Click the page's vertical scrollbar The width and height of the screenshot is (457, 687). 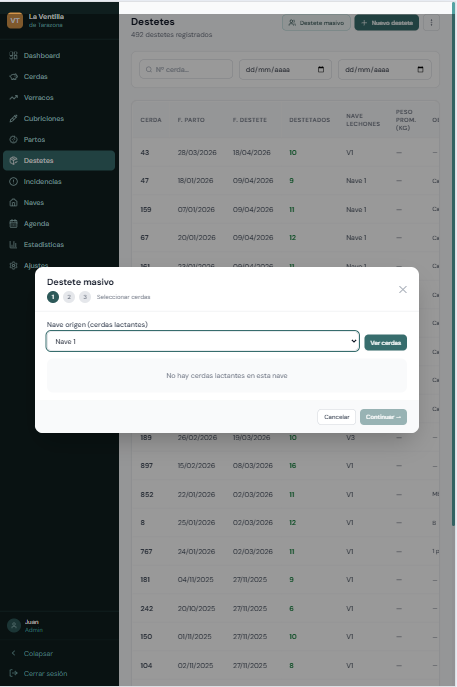pyautogui.click(x=453, y=263)
